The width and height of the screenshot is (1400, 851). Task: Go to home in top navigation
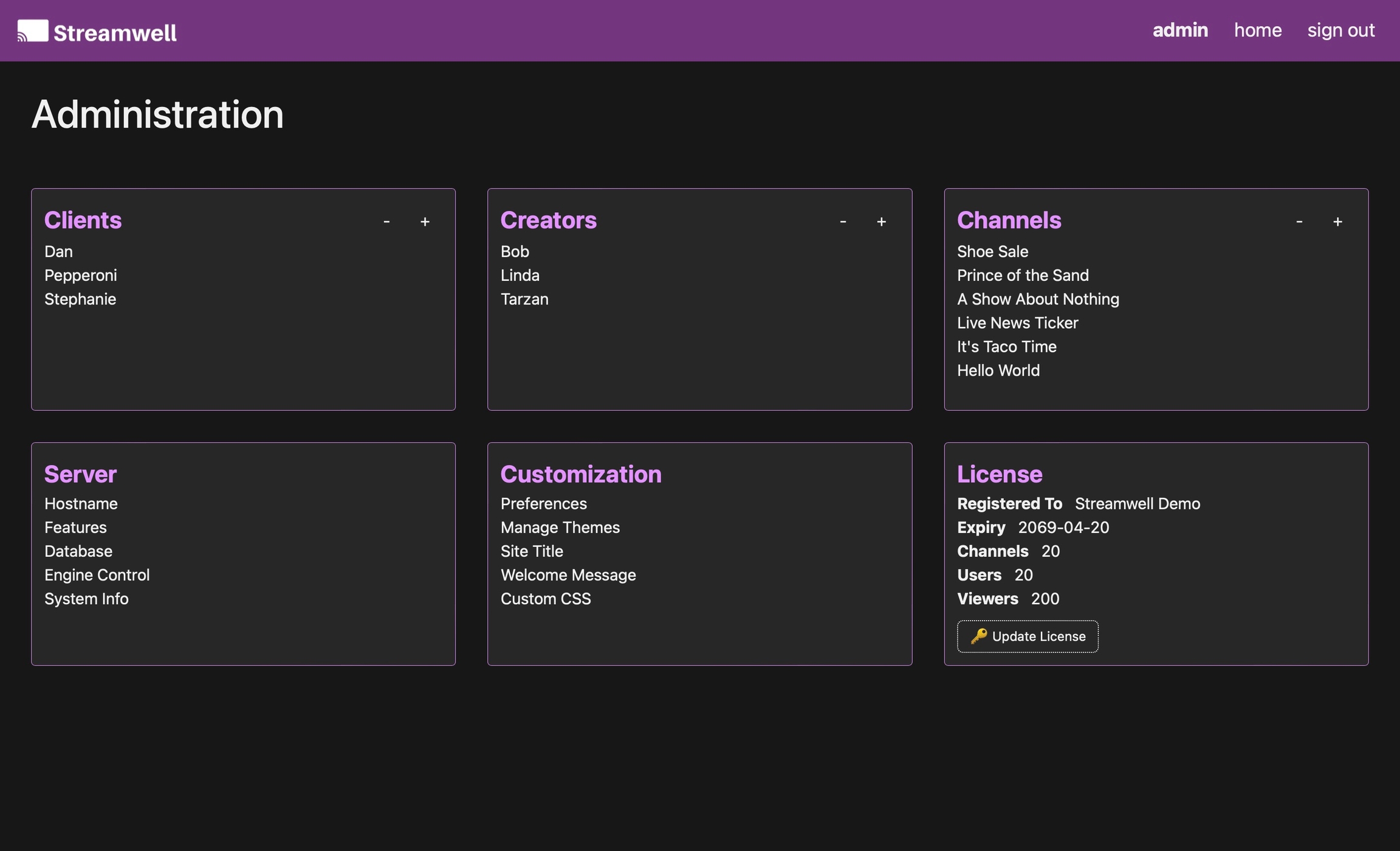(1258, 30)
